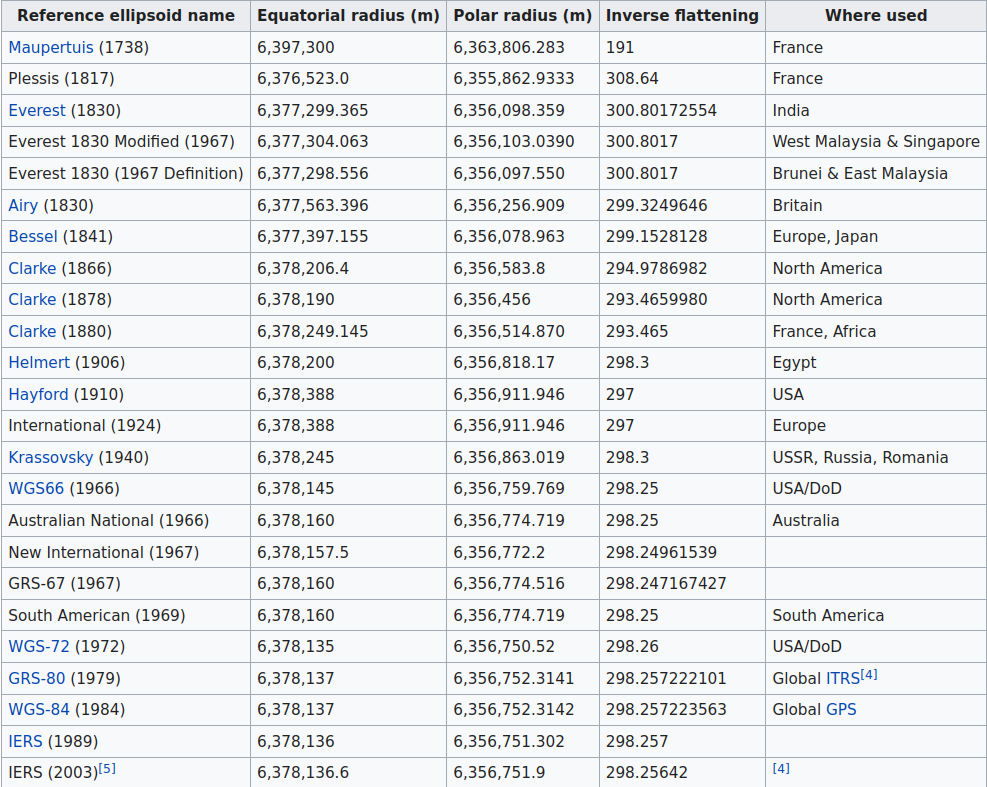
Task: Open the Bessel article link
Action: coord(33,237)
